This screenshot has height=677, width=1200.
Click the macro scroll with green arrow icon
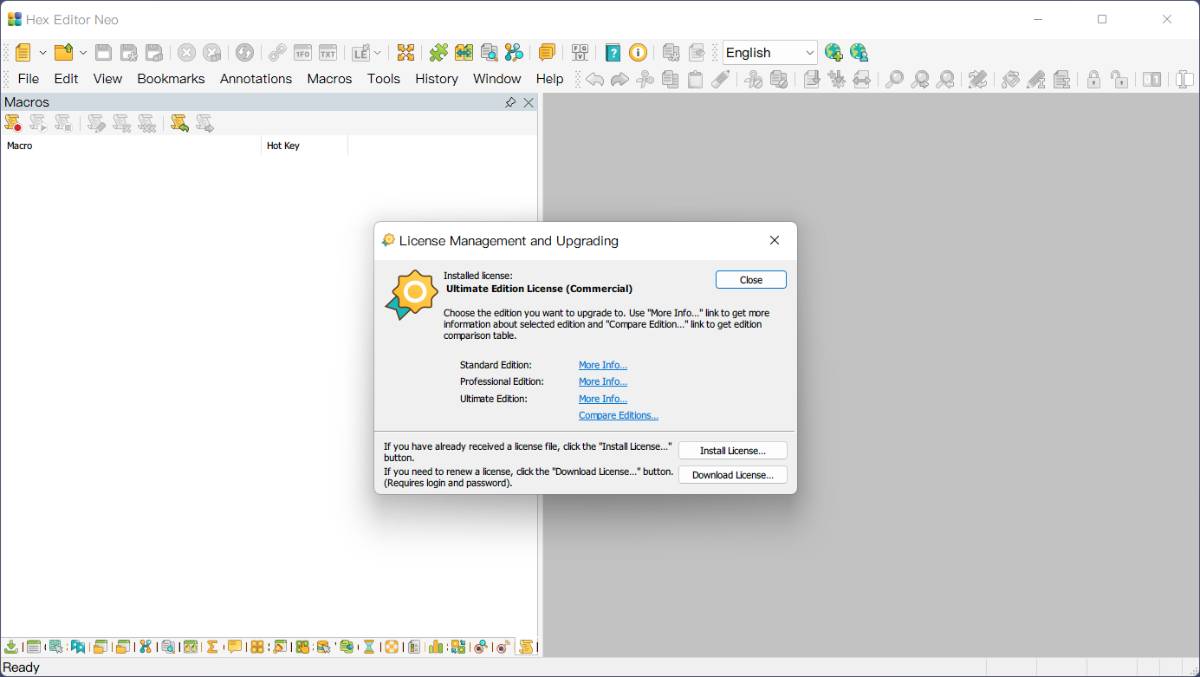point(180,123)
